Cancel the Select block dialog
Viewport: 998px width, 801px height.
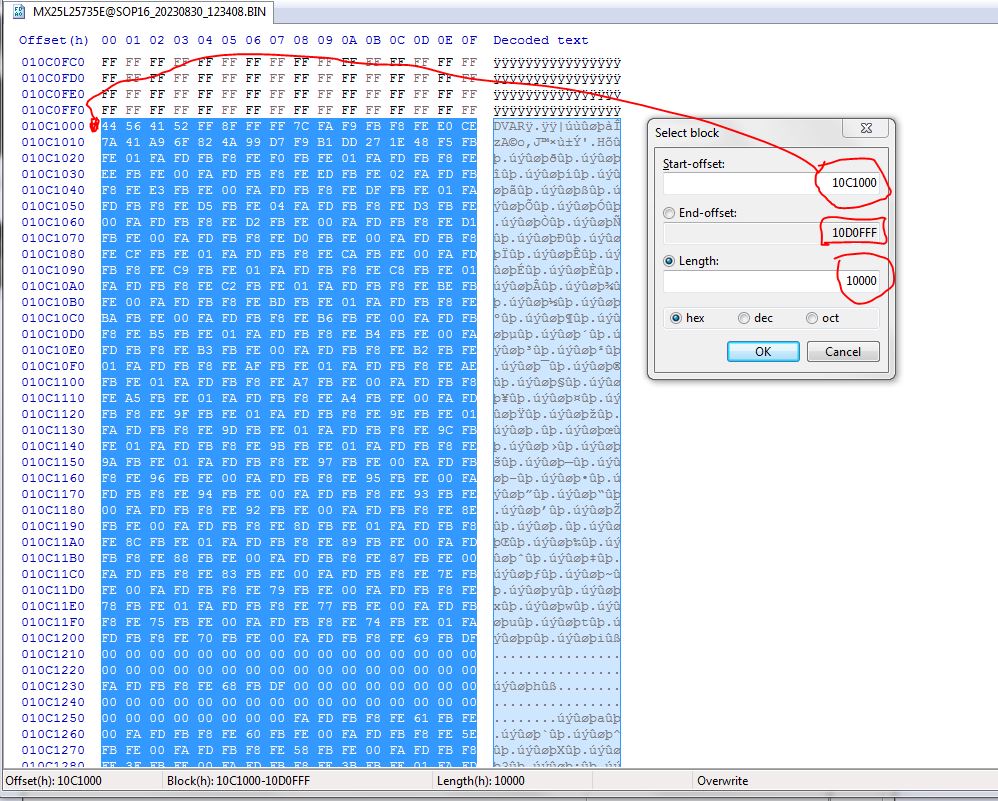pos(843,351)
